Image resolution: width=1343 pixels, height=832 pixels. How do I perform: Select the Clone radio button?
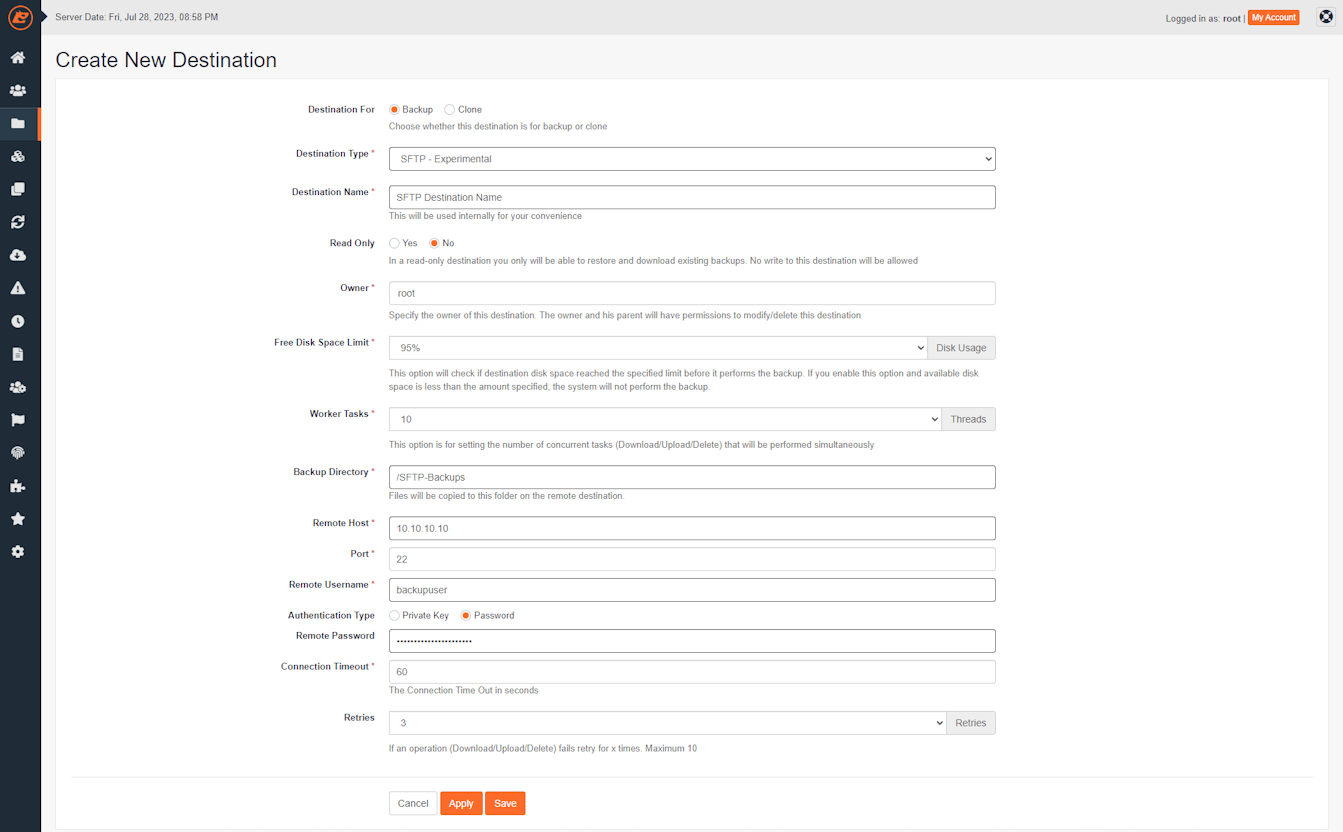coord(450,110)
